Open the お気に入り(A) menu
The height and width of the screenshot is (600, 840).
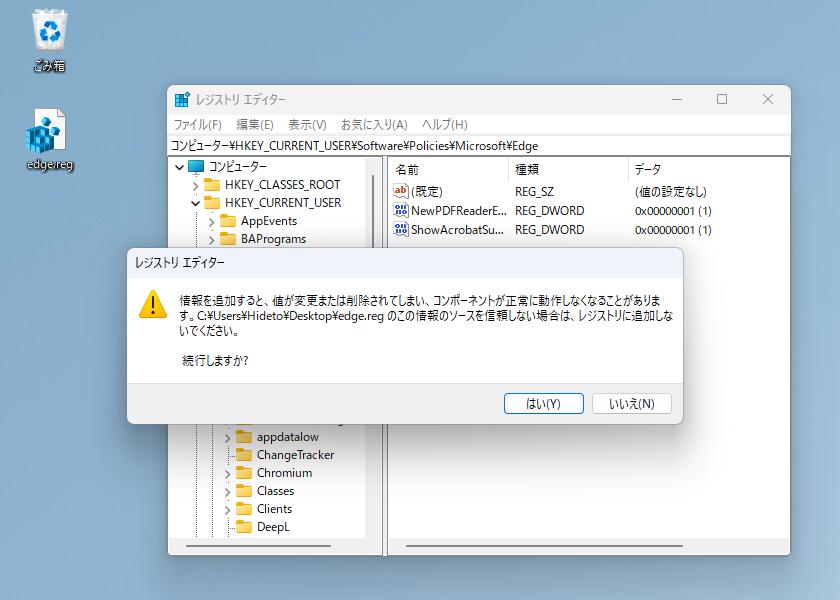(374, 125)
